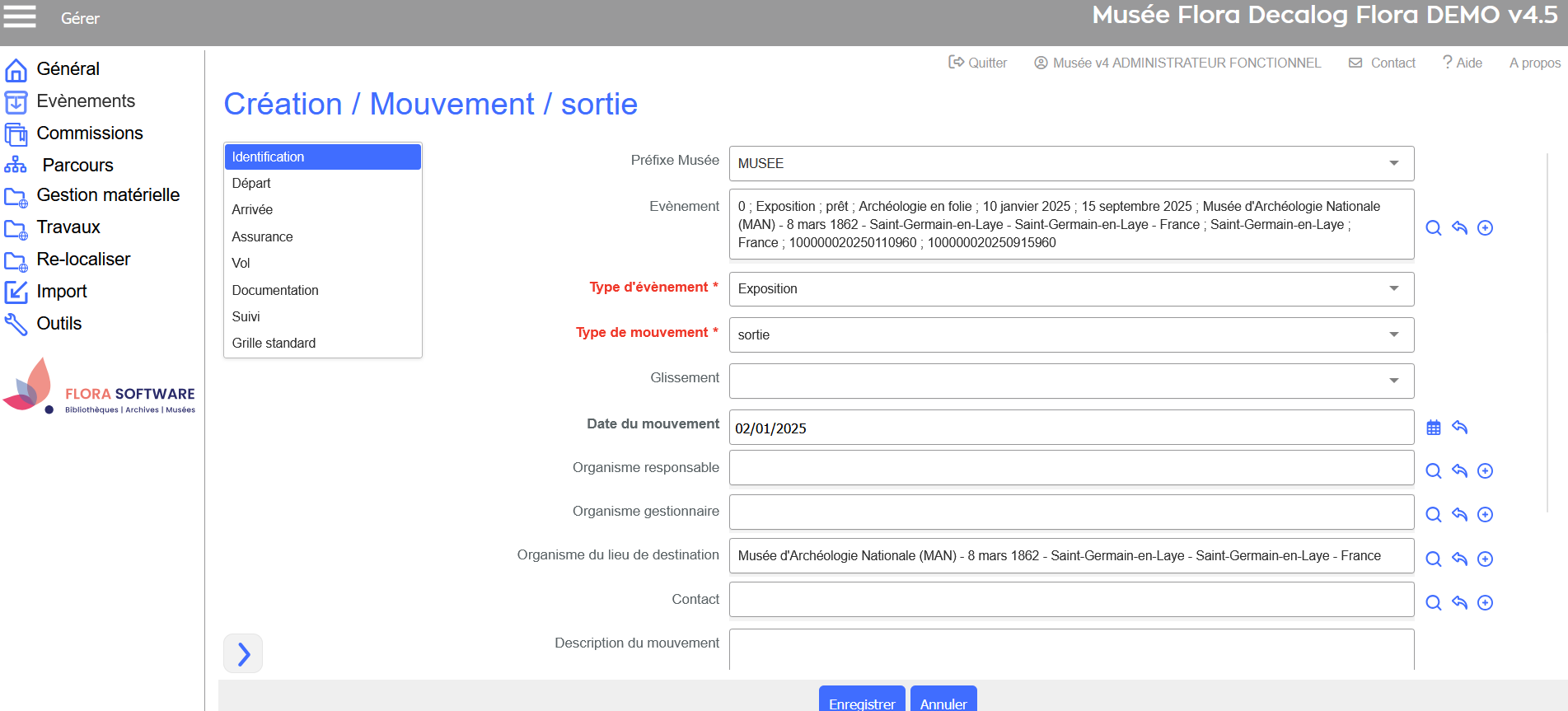The height and width of the screenshot is (711, 1568).
Task: Click the Description du mouvement text field
Action: point(1071,649)
